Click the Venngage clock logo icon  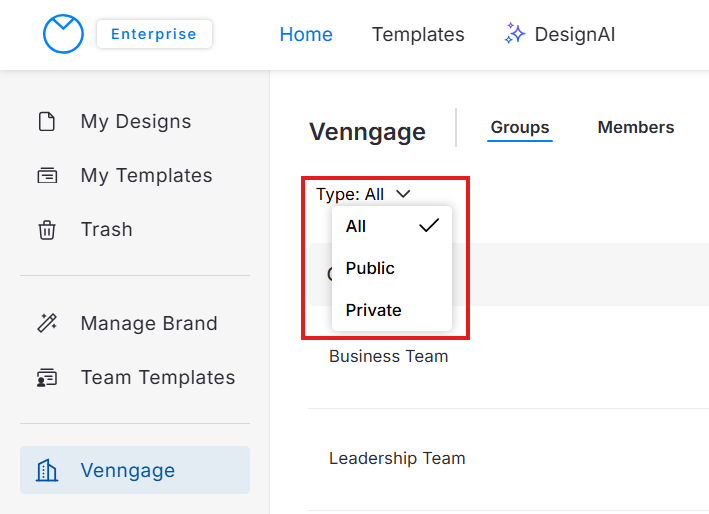pos(63,34)
